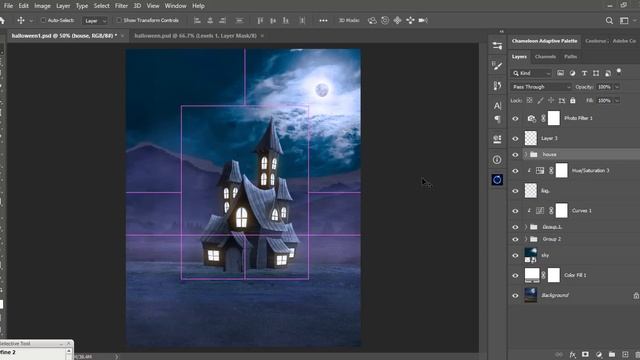640x360 pixels.
Task: Click the align bottom edges icon
Action: [x=286, y=20]
